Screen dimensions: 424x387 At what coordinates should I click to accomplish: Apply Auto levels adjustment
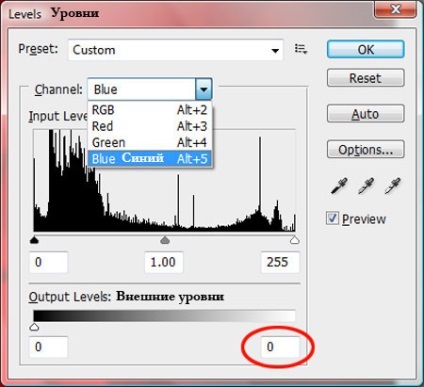coord(366,114)
